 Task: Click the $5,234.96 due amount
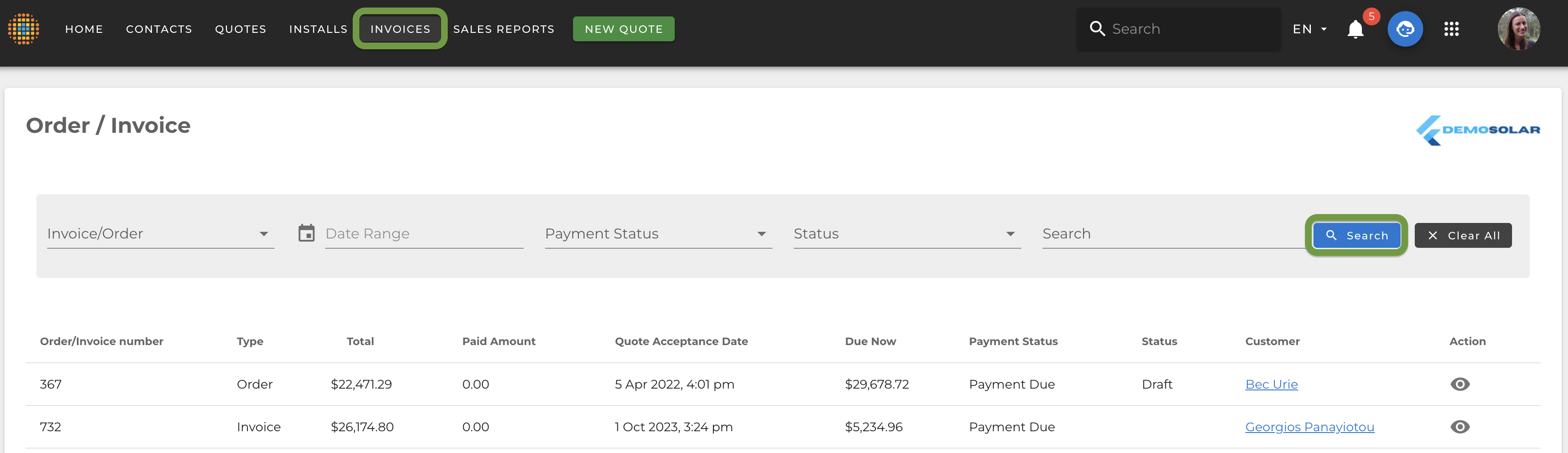tap(873, 427)
